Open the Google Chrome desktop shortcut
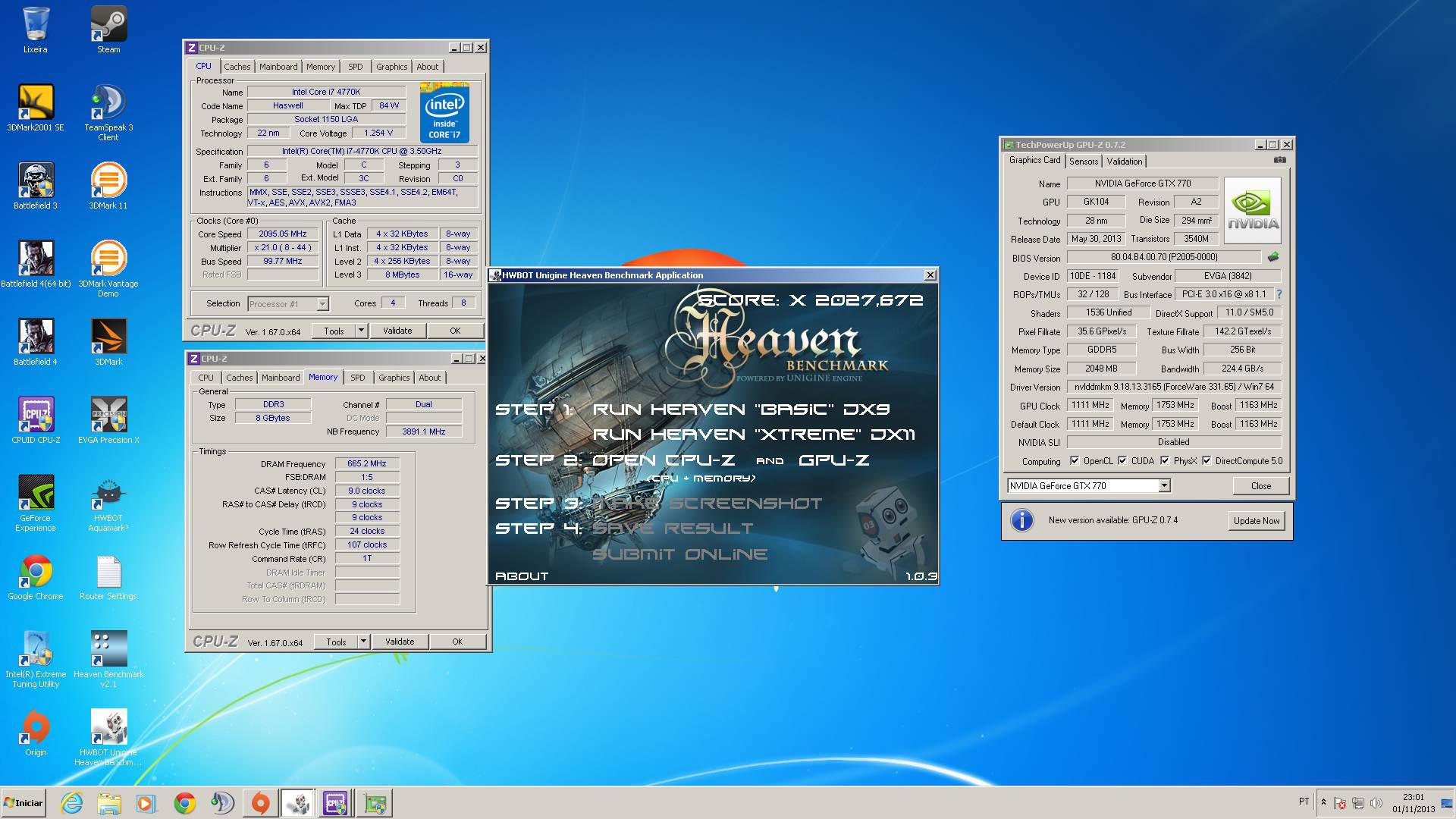 [36, 577]
